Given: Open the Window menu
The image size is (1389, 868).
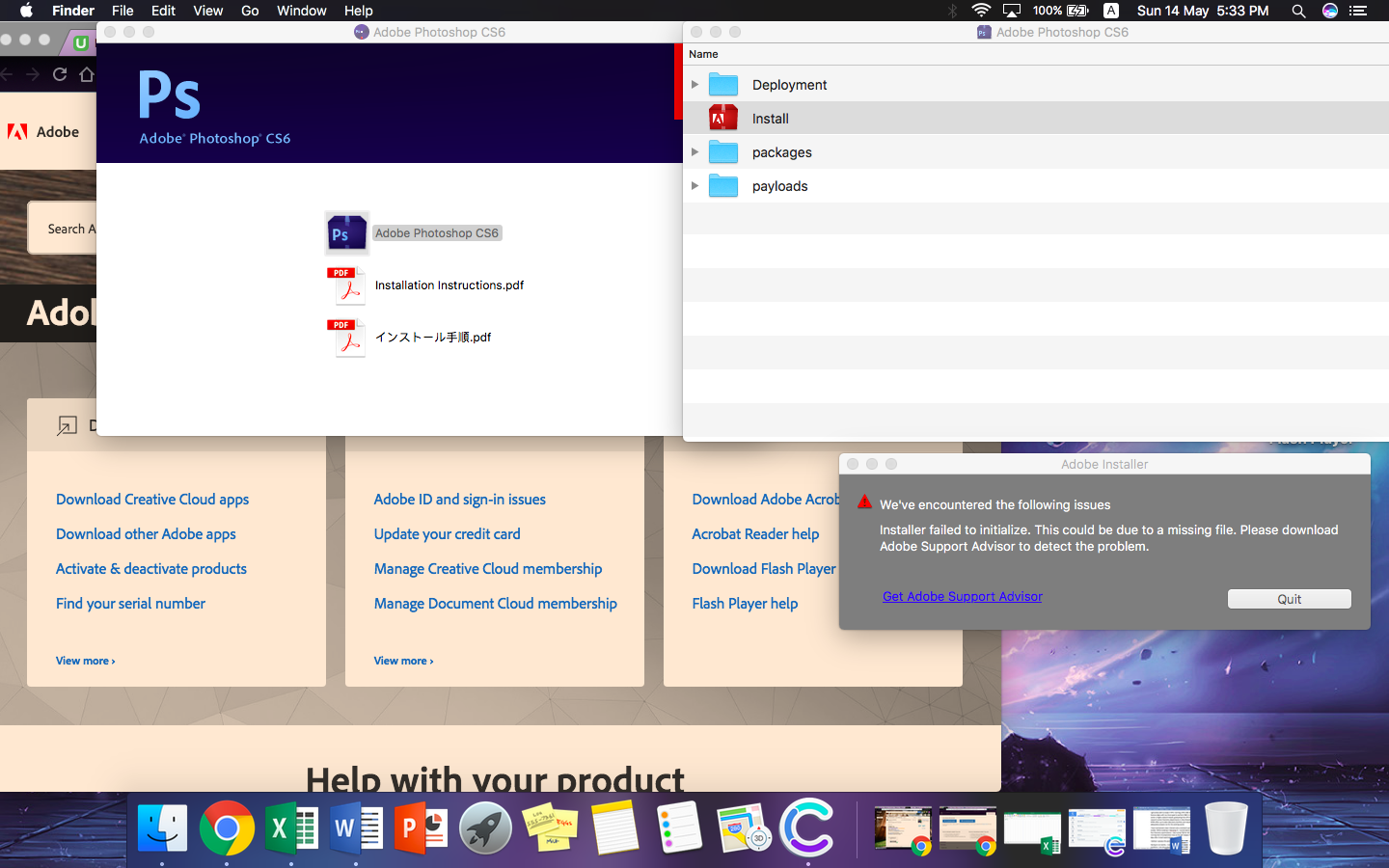Looking at the screenshot, I should [302, 11].
